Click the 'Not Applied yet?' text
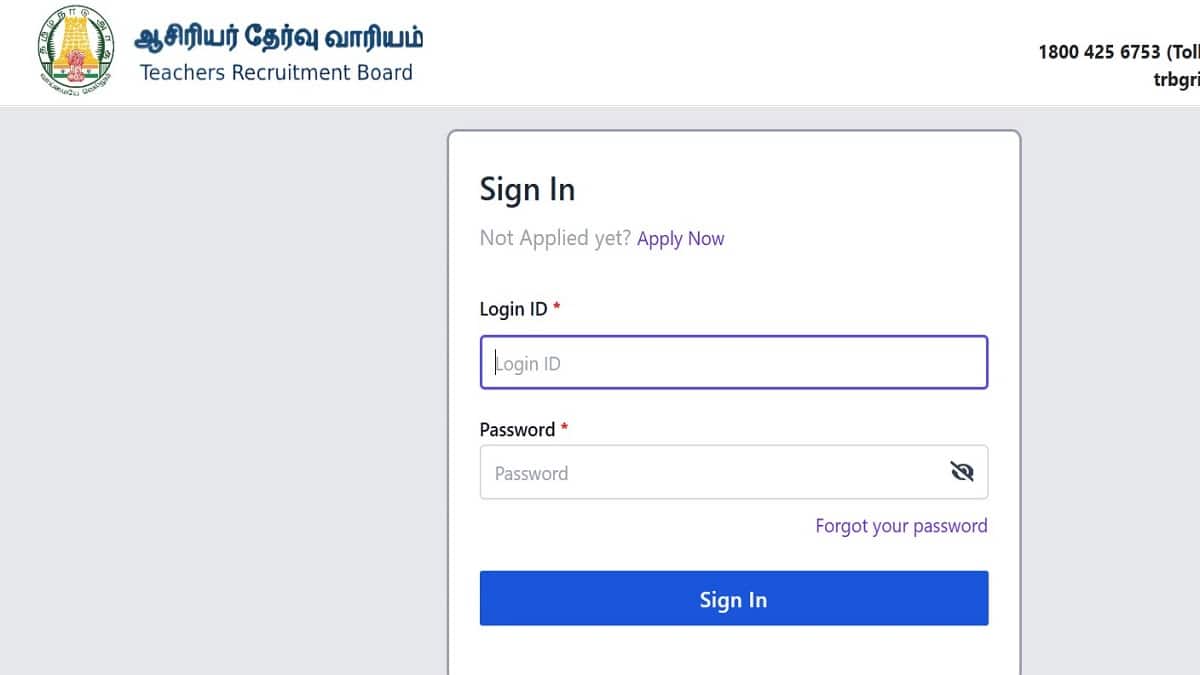 [x=555, y=239]
